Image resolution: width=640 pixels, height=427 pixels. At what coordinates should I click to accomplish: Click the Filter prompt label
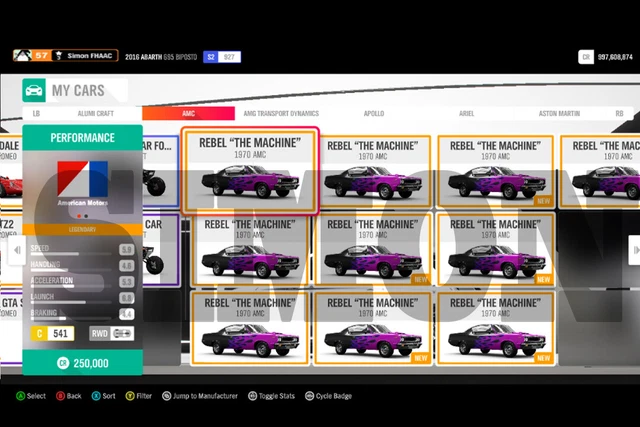tap(144, 396)
